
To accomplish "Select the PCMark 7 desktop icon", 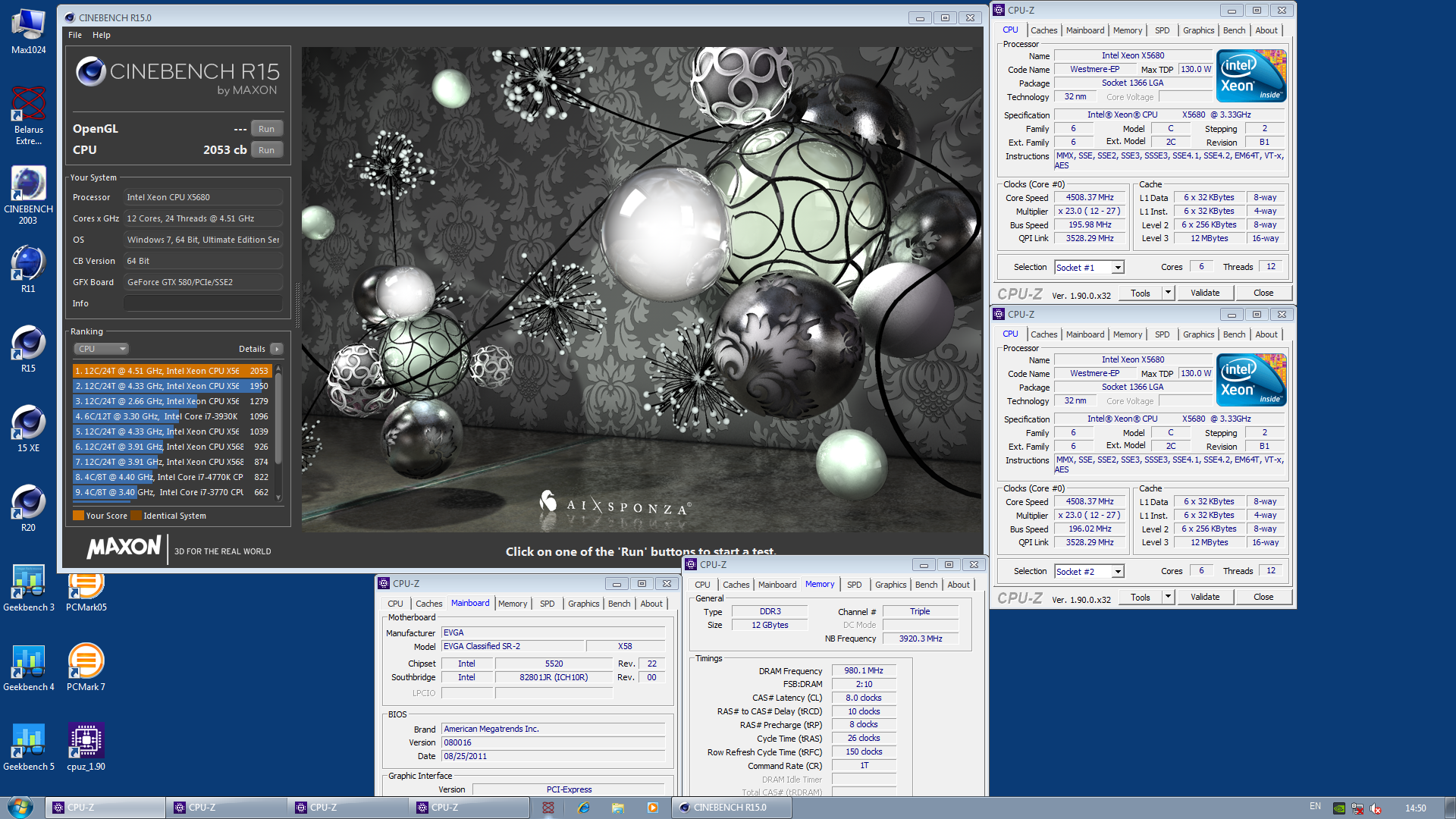I will (86, 667).
